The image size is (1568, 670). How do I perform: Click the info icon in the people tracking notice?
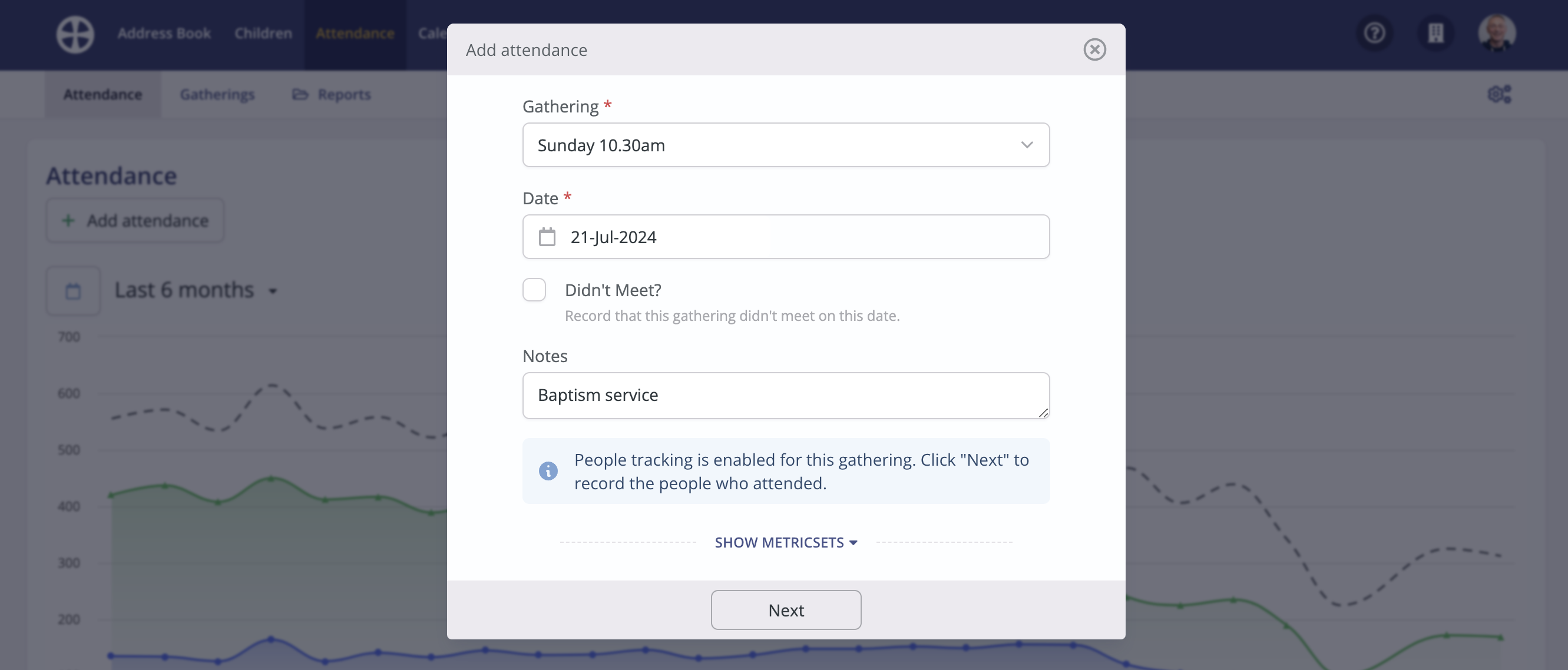tap(548, 471)
